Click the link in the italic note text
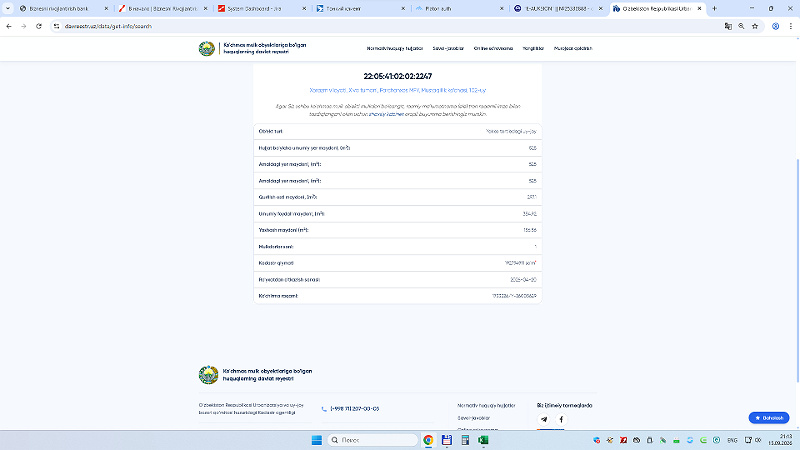This screenshot has height=450, width=800. click(386, 114)
